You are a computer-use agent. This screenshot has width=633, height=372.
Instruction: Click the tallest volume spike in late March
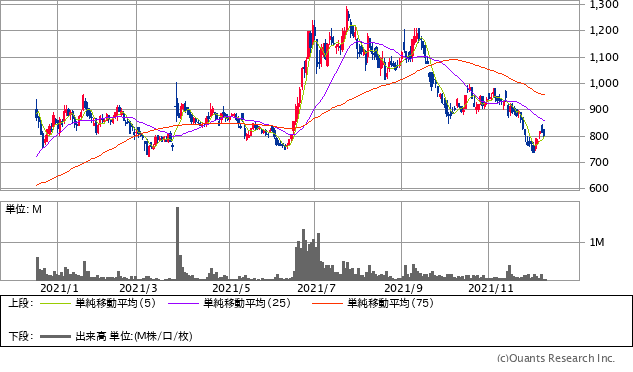point(177,243)
